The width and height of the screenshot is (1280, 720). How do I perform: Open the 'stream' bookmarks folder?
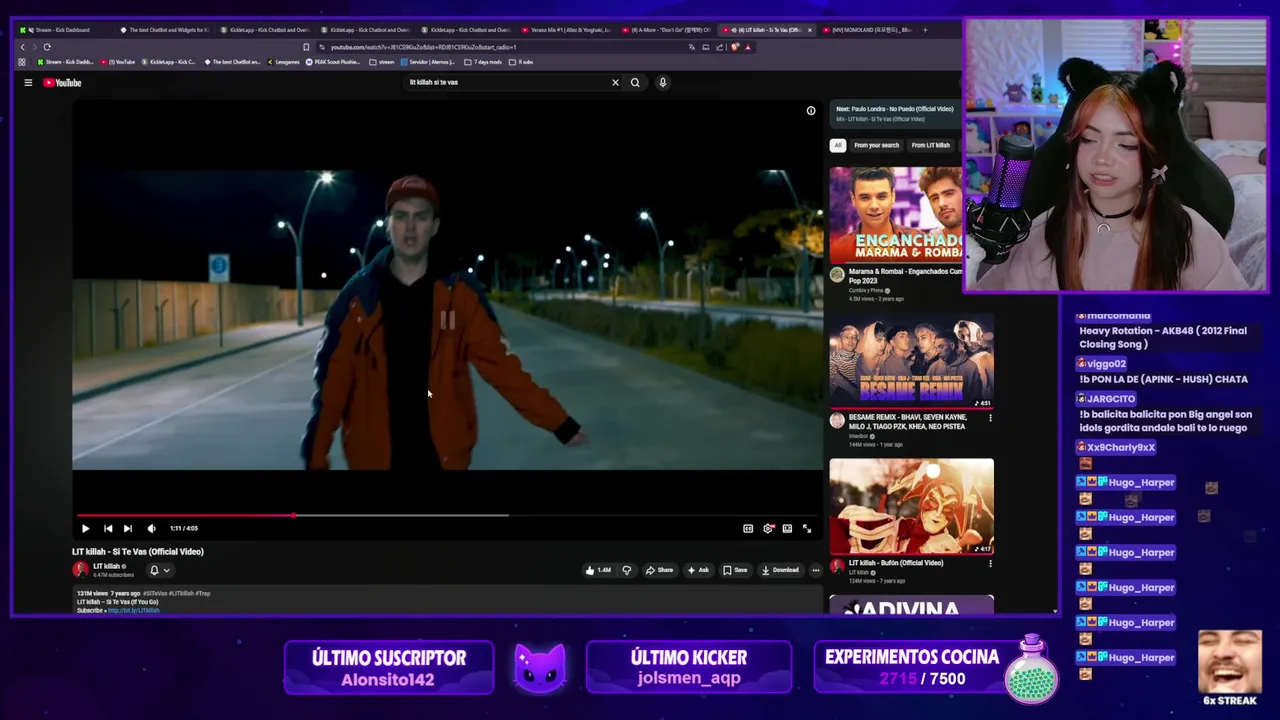pyautogui.click(x=382, y=62)
